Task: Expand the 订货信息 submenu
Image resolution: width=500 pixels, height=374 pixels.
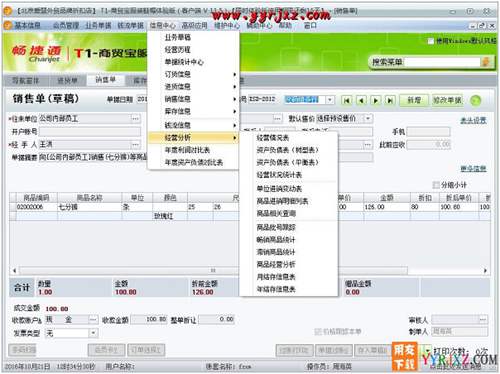Action: pos(194,74)
